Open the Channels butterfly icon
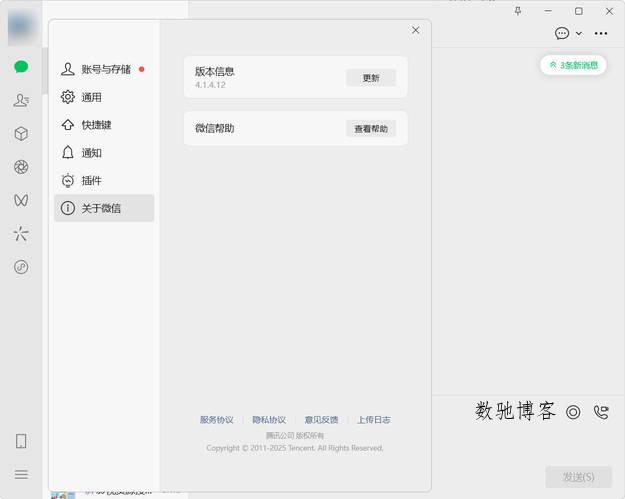The image size is (625, 499). (21, 200)
